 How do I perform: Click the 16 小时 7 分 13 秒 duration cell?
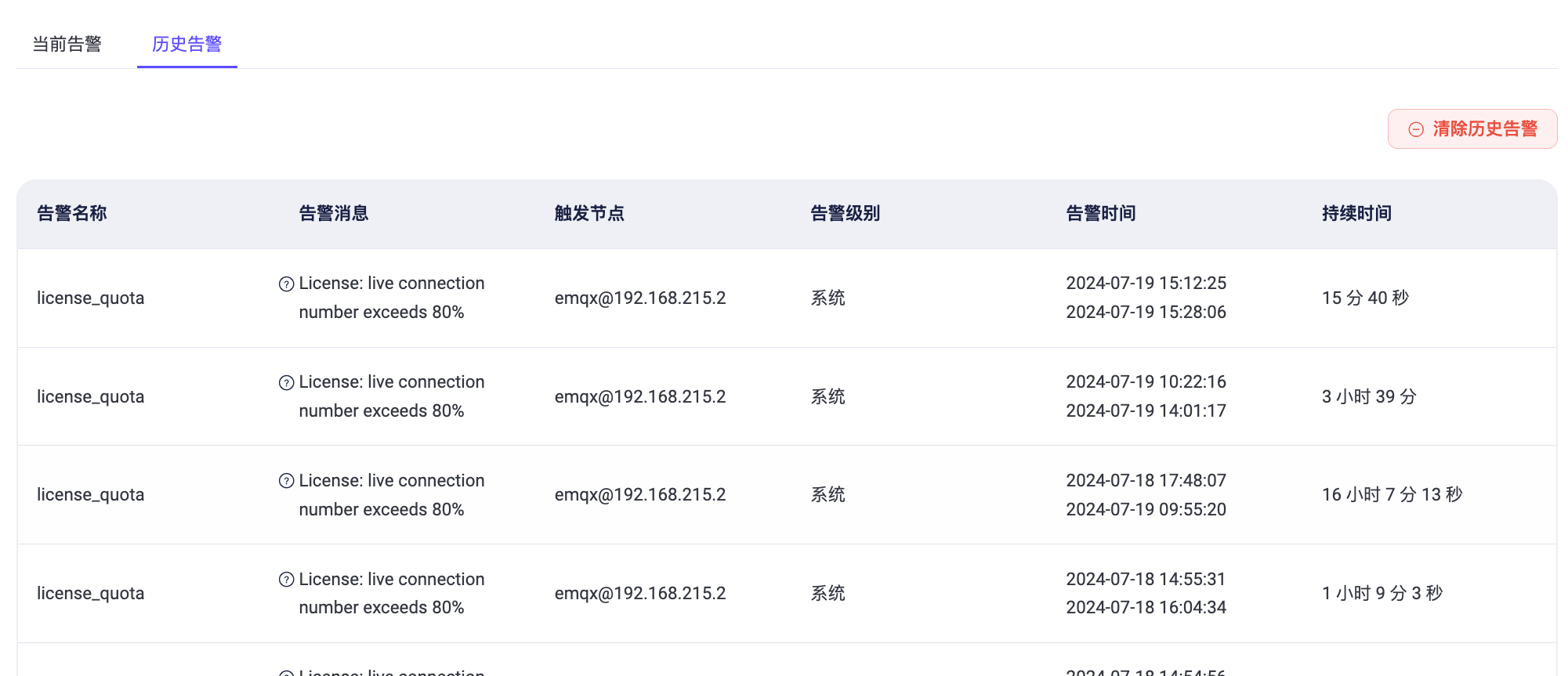pyautogui.click(x=1392, y=494)
